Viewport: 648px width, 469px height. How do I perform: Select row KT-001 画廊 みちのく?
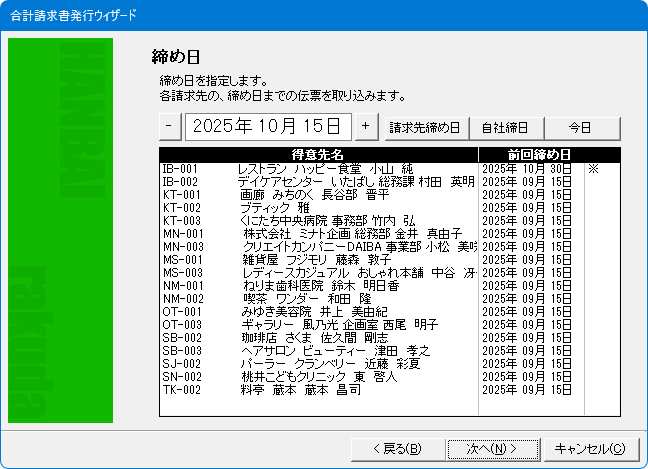pyautogui.click(x=318, y=195)
